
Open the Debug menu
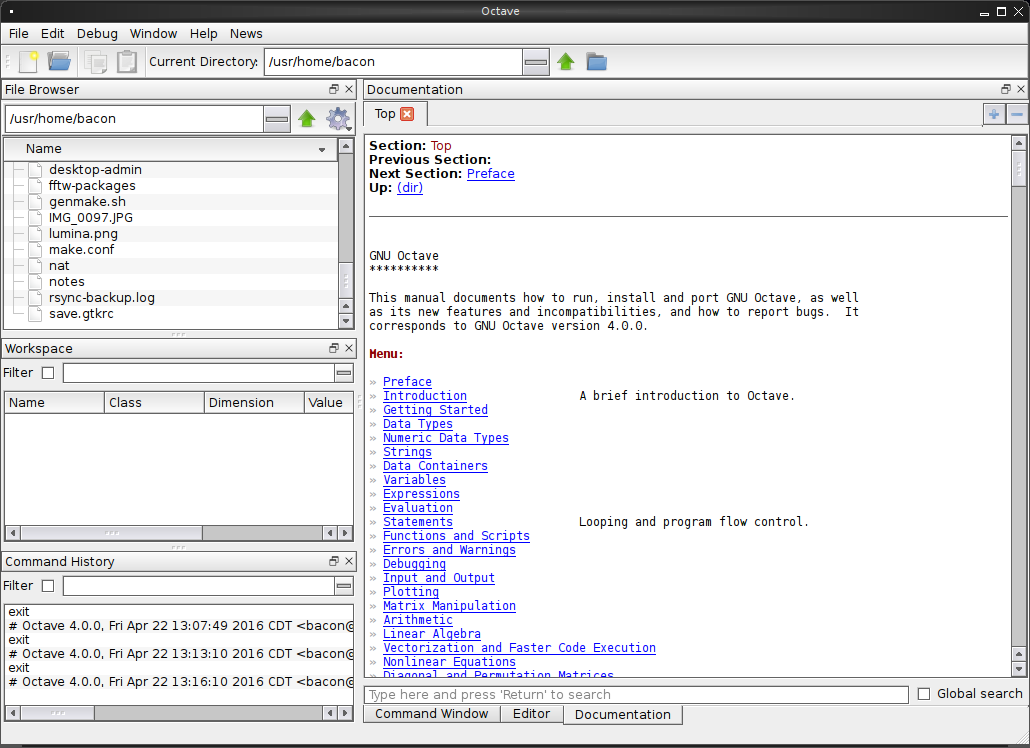pyautogui.click(x=97, y=33)
